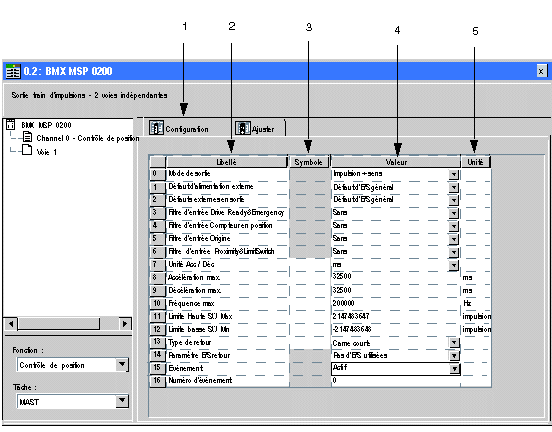
Task: Select row header number 0
Action: [x=157, y=174]
